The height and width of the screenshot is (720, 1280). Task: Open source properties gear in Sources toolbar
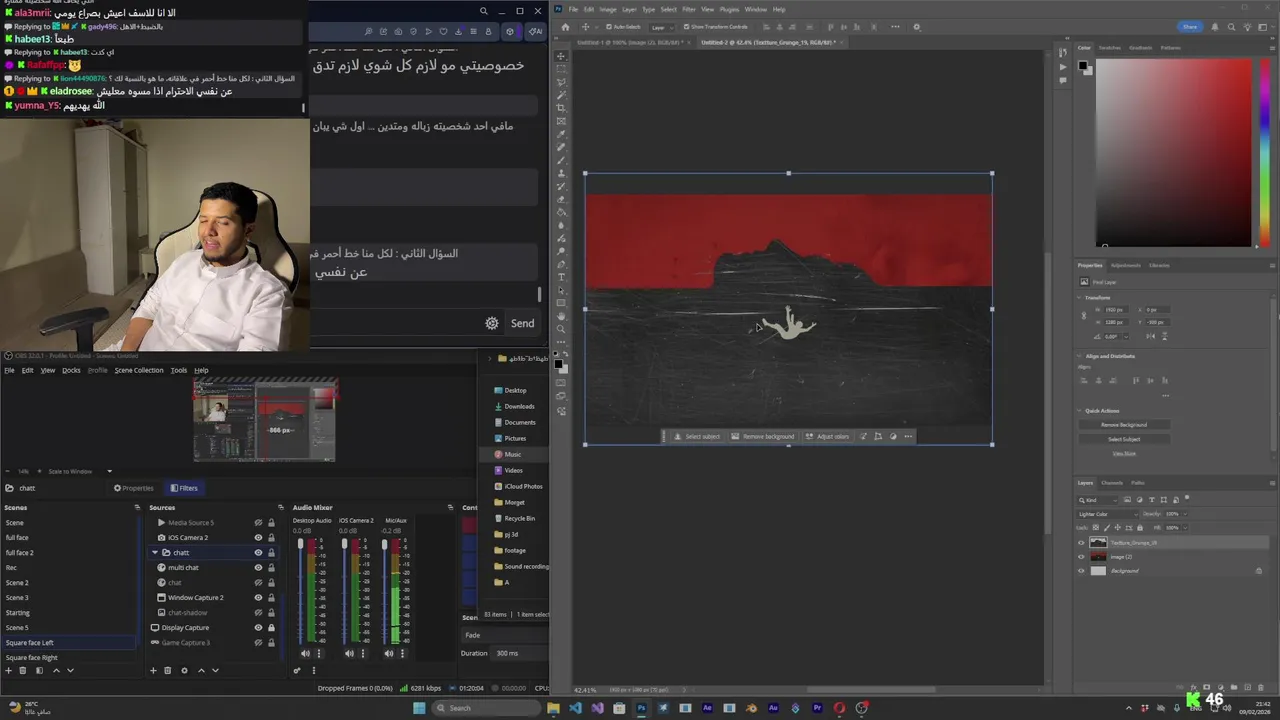coord(184,670)
